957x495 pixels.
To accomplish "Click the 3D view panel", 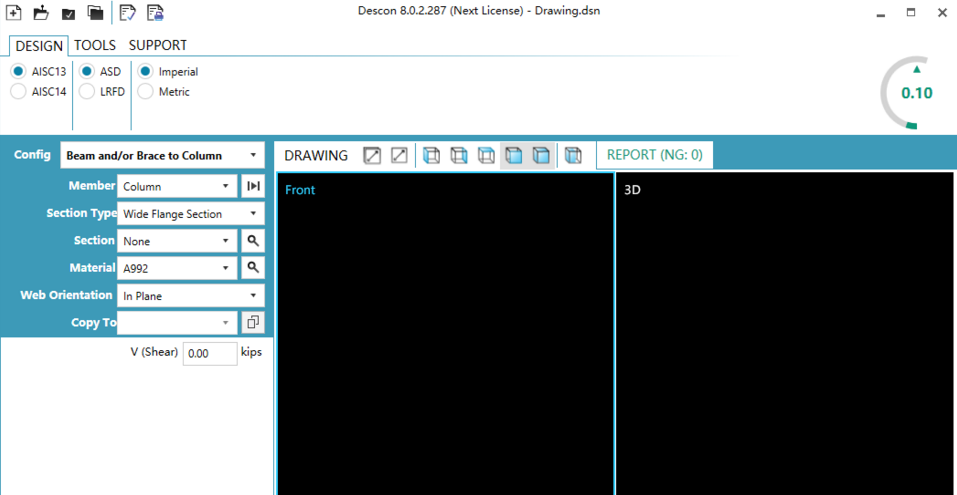I will click(786, 334).
